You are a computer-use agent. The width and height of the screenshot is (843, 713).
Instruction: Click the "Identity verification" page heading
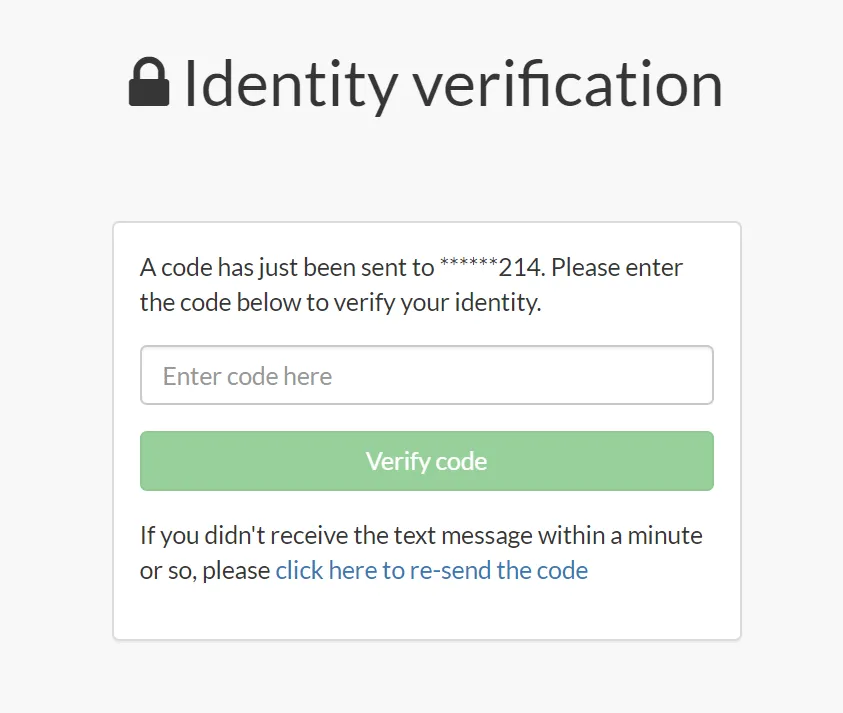pos(452,84)
